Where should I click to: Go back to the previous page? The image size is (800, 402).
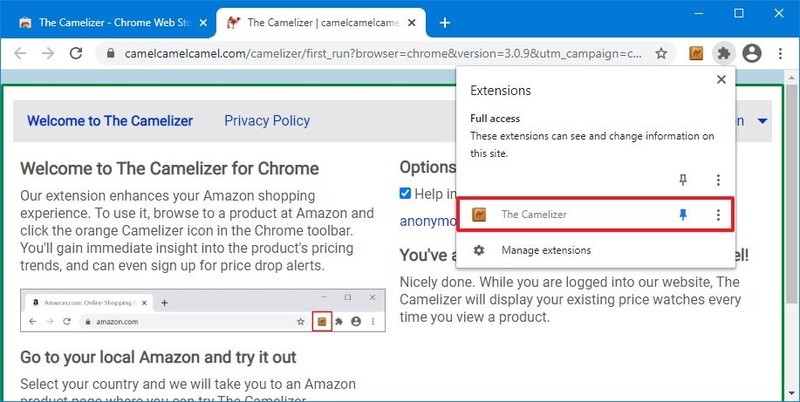click(20, 53)
